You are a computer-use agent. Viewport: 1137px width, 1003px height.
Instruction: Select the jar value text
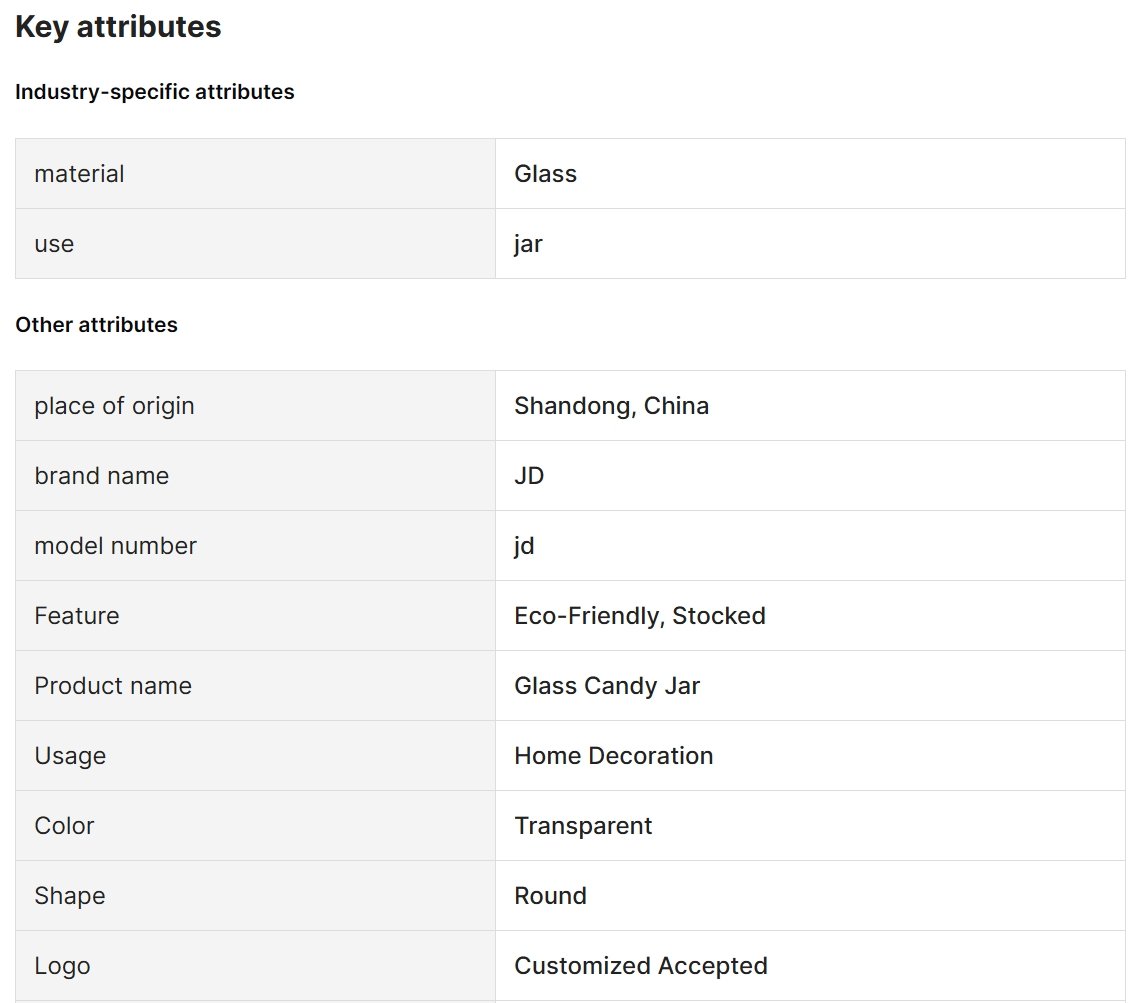pyautogui.click(x=528, y=244)
